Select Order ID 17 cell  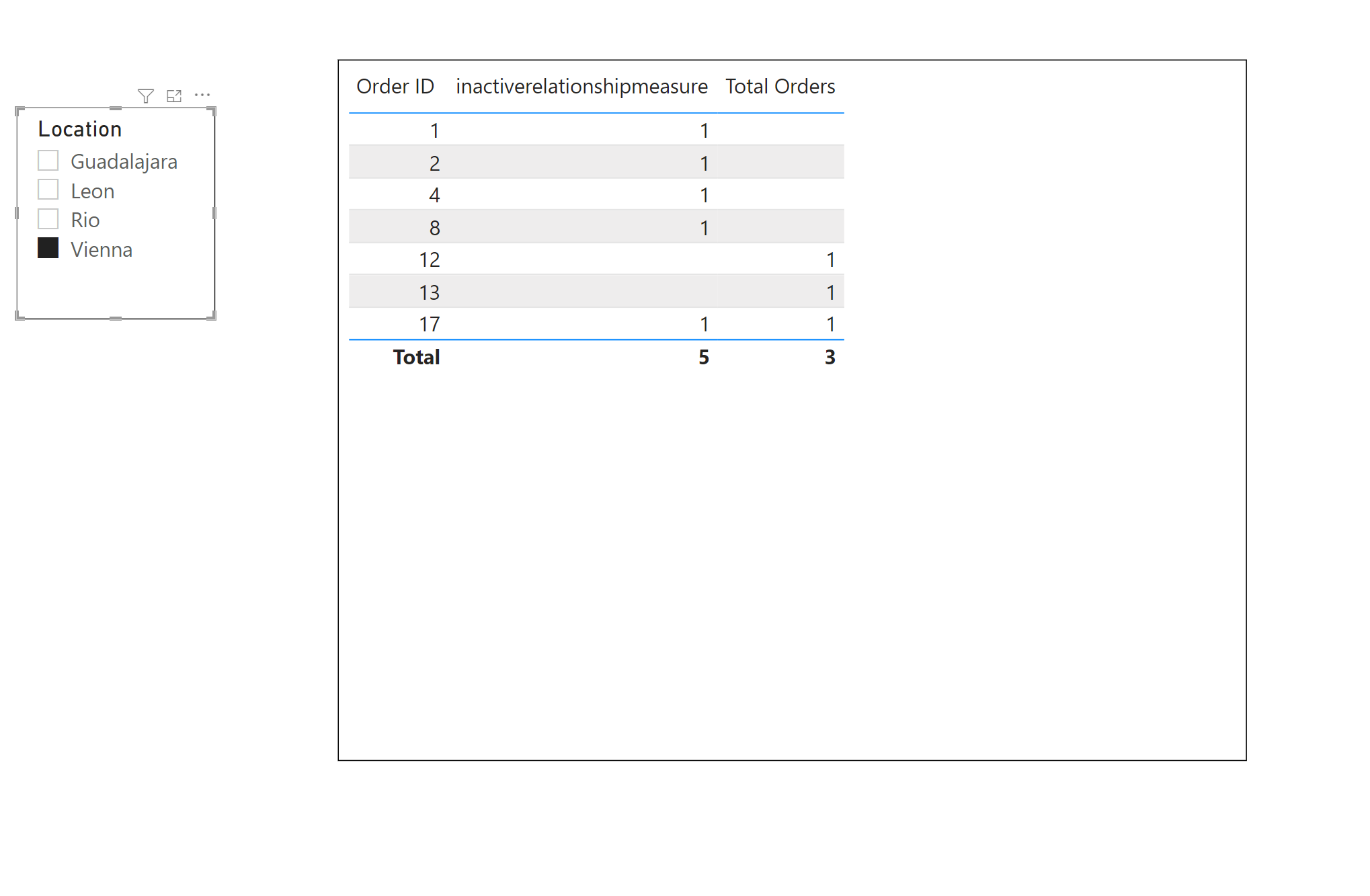click(430, 325)
